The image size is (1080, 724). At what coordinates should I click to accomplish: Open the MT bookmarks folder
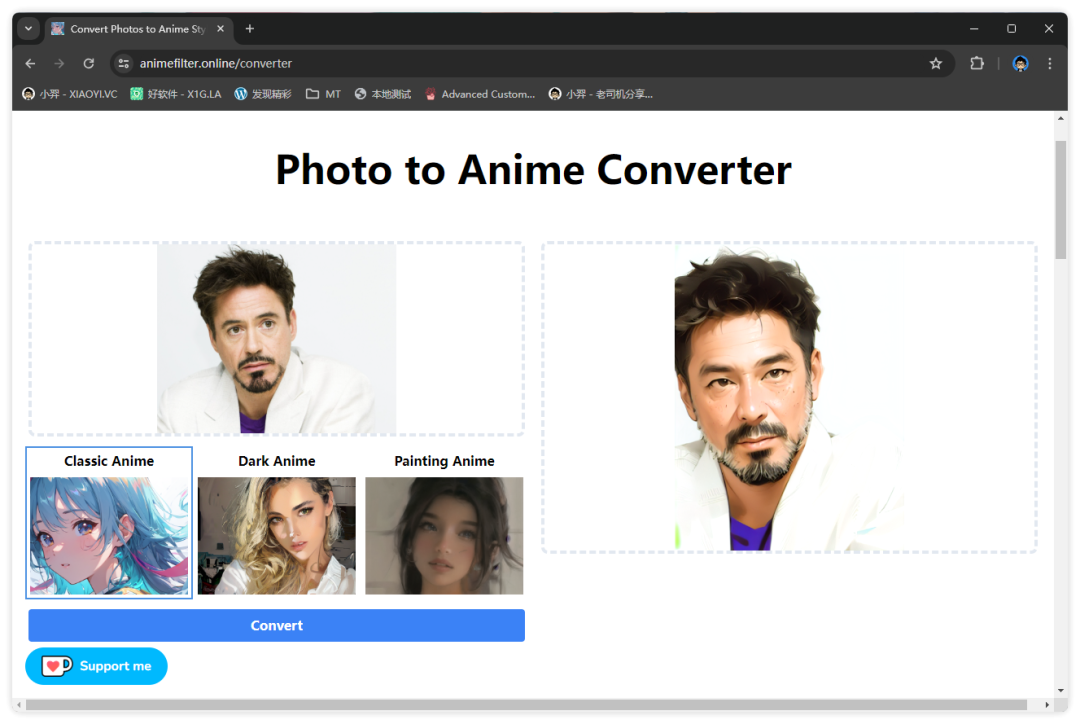[x=323, y=94]
